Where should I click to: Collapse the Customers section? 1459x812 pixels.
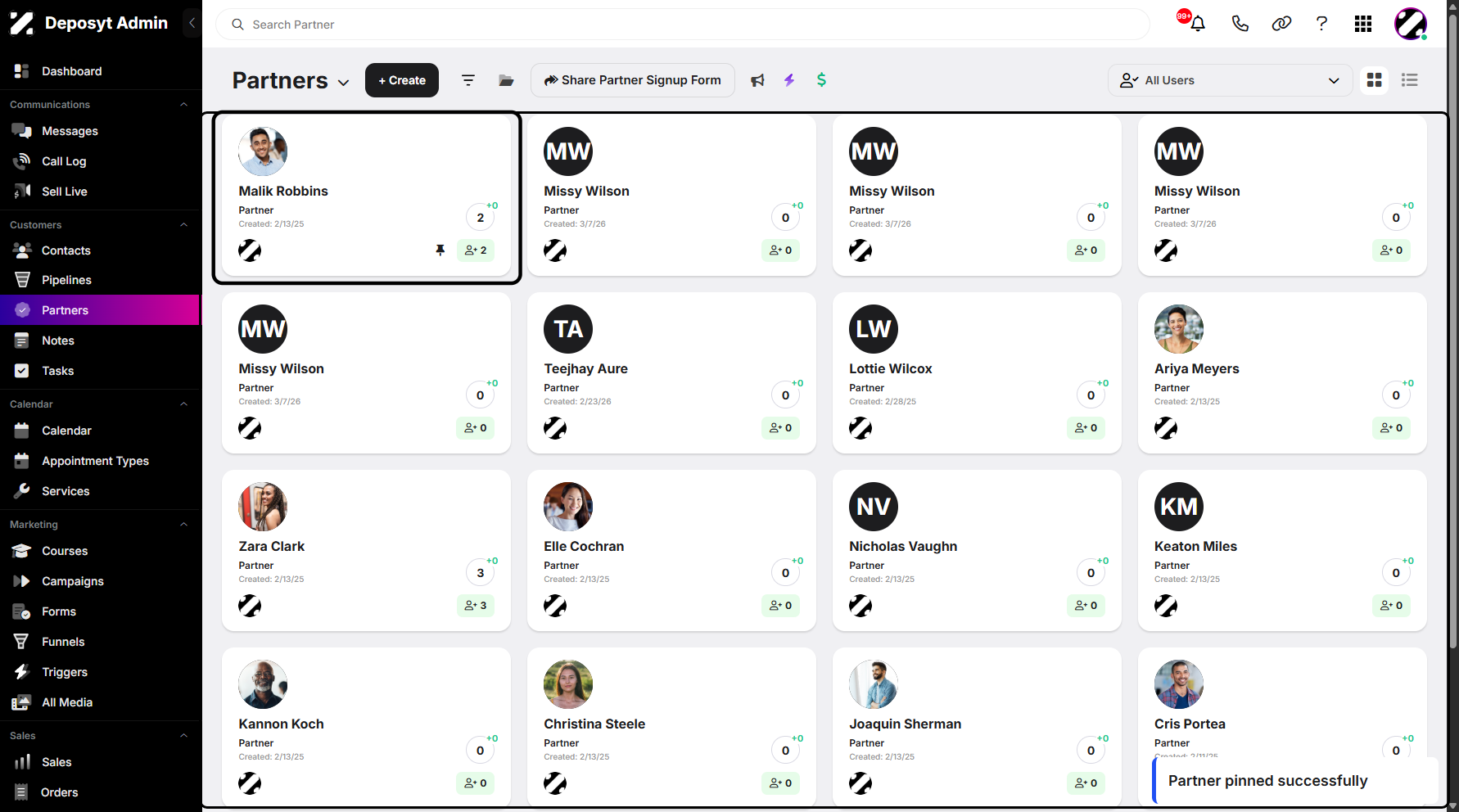coord(183,225)
